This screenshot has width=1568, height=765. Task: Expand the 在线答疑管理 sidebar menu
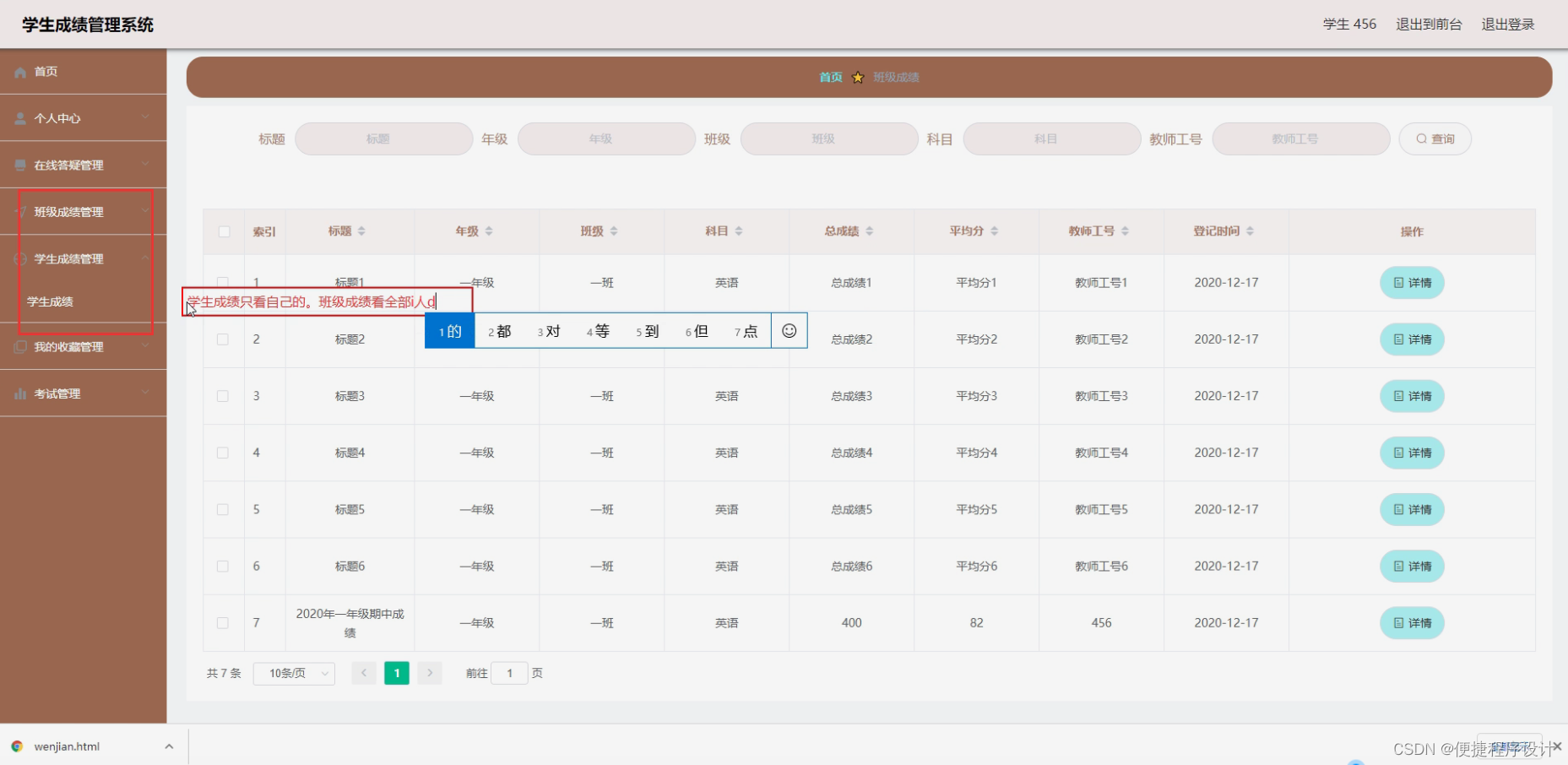pyautogui.click(x=145, y=165)
